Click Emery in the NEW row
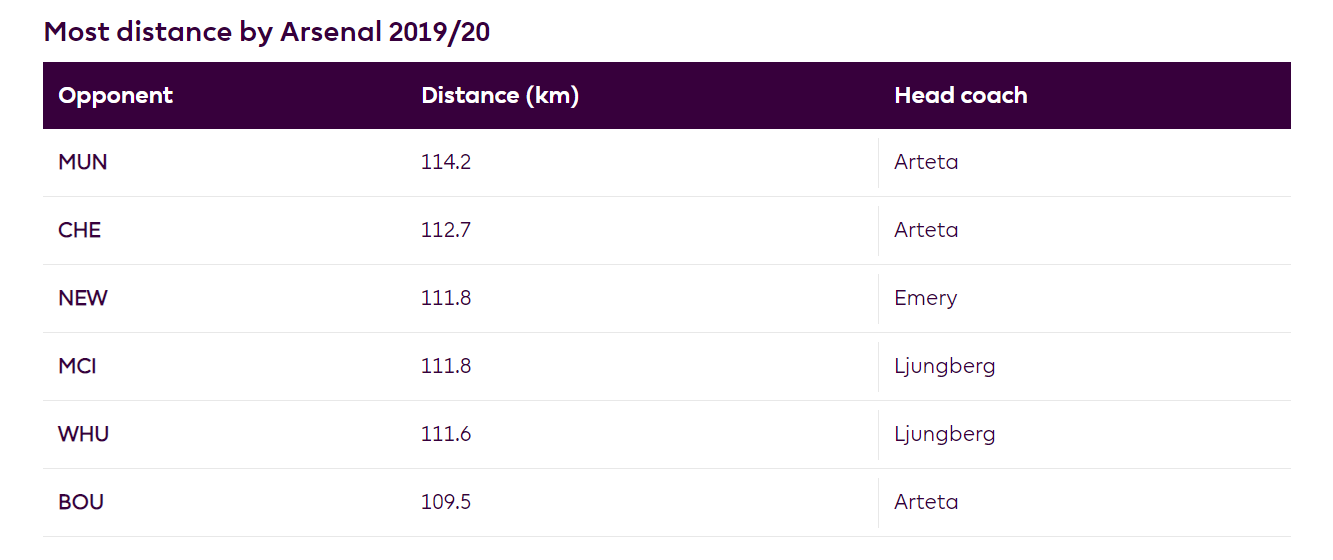The height and width of the screenshot is (560, 1333). click(926, 298)
